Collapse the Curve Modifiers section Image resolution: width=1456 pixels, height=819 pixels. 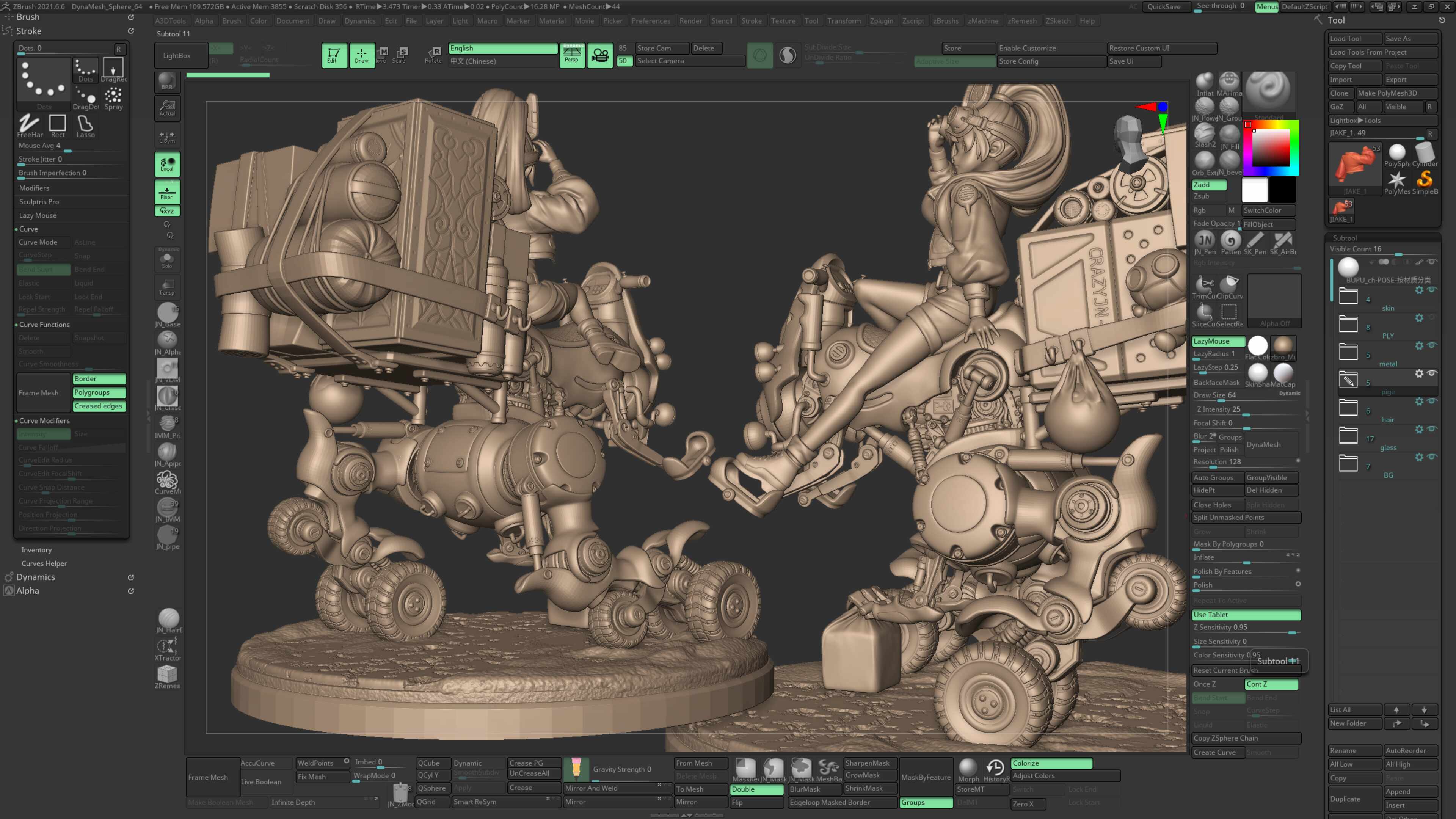[x=44, y=420]
